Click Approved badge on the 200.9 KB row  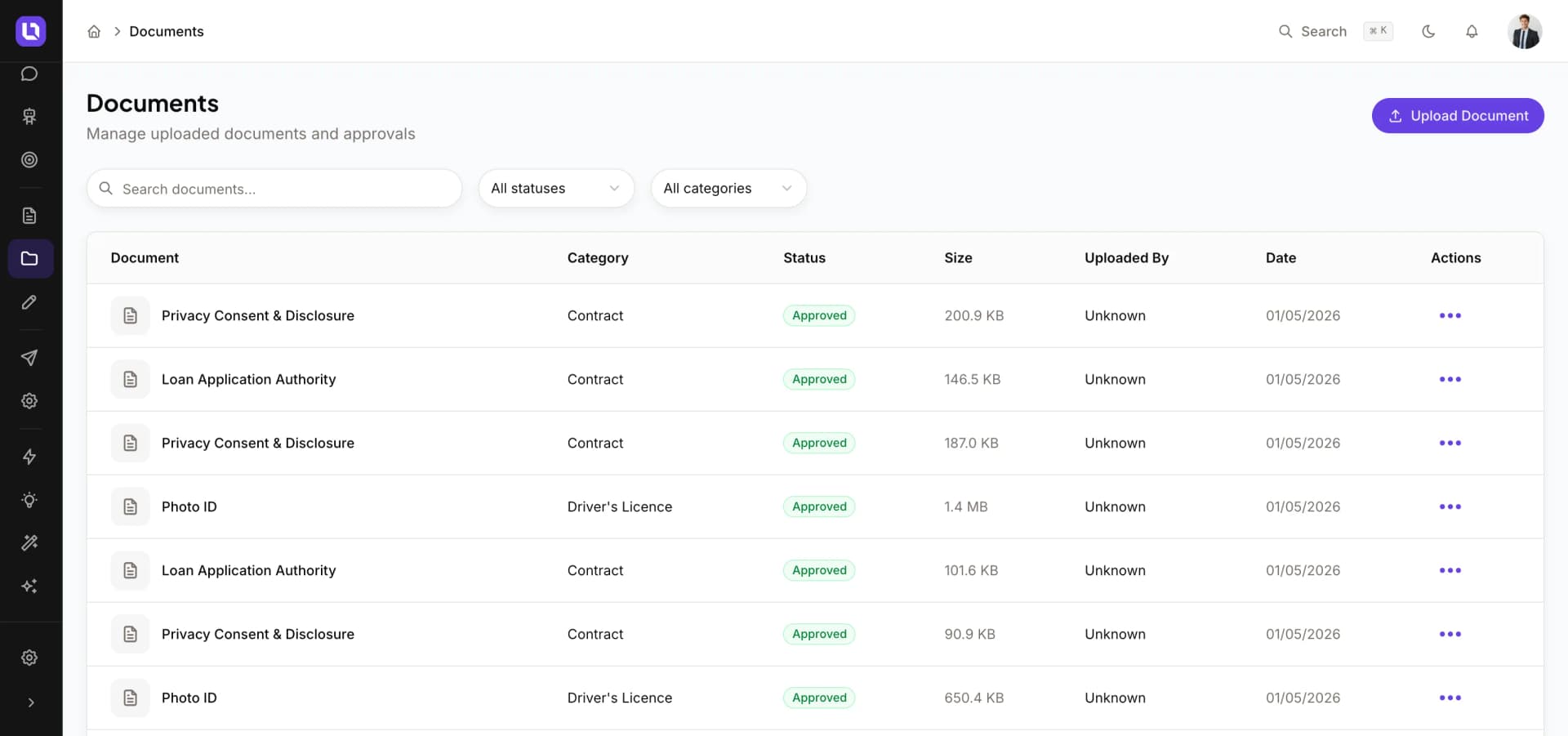point(819,315)
